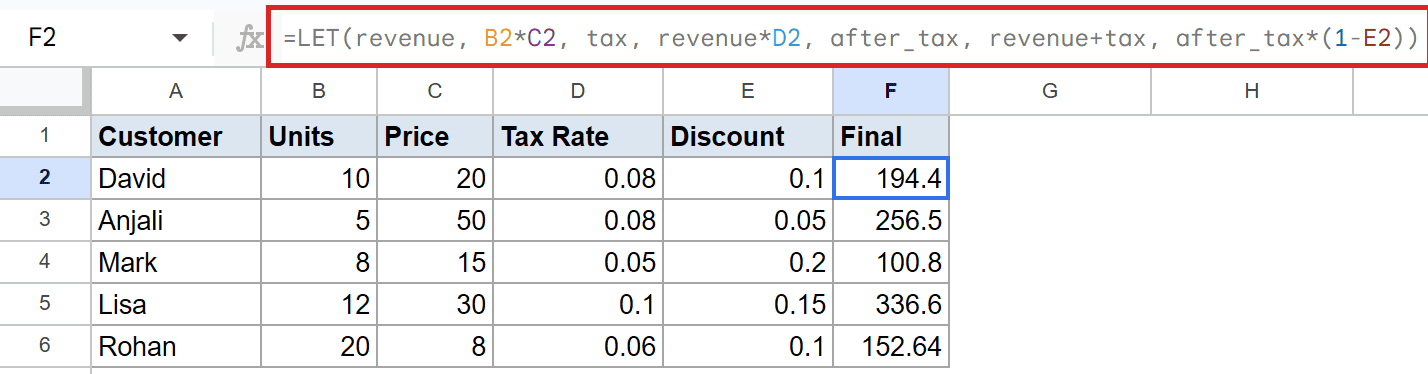Screen dimensions: 1428x374
Task: Click the select-all corner box
Action: (x=45, y=91)
